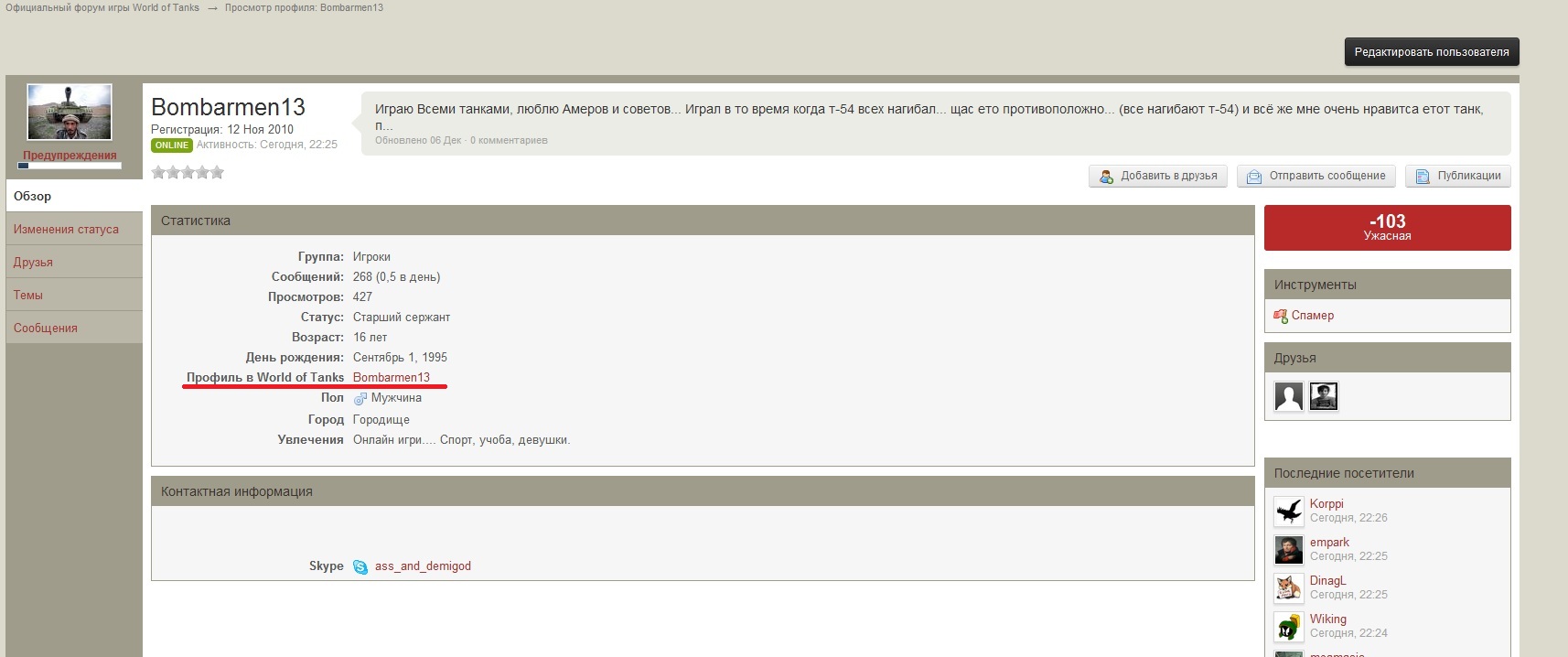This screenshot has height=657, width=1568.
Task: Open the Друзья sidebar tab
Action: tap(74, 262)
